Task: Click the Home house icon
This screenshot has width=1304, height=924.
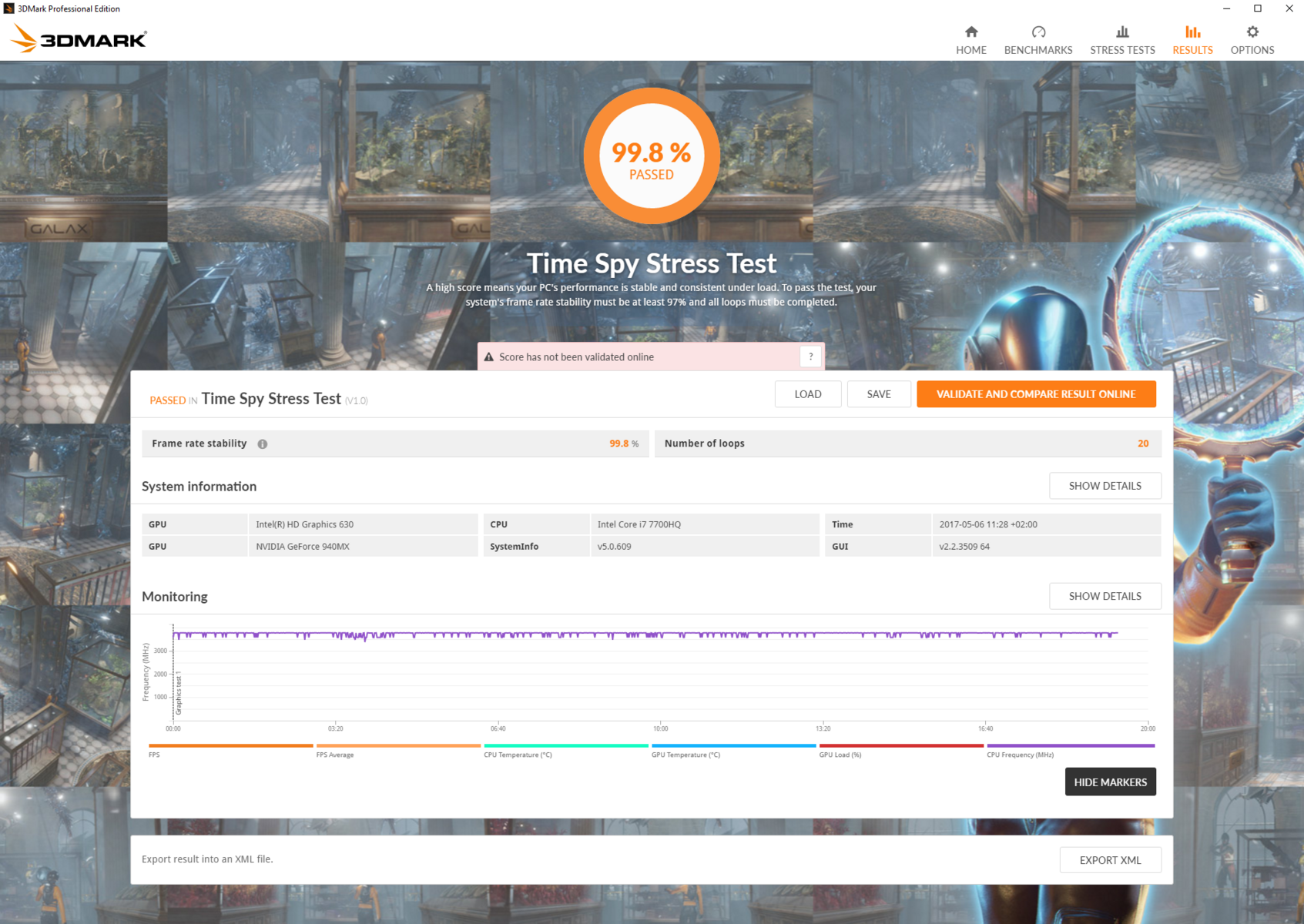Action: [x=971, y=32]
